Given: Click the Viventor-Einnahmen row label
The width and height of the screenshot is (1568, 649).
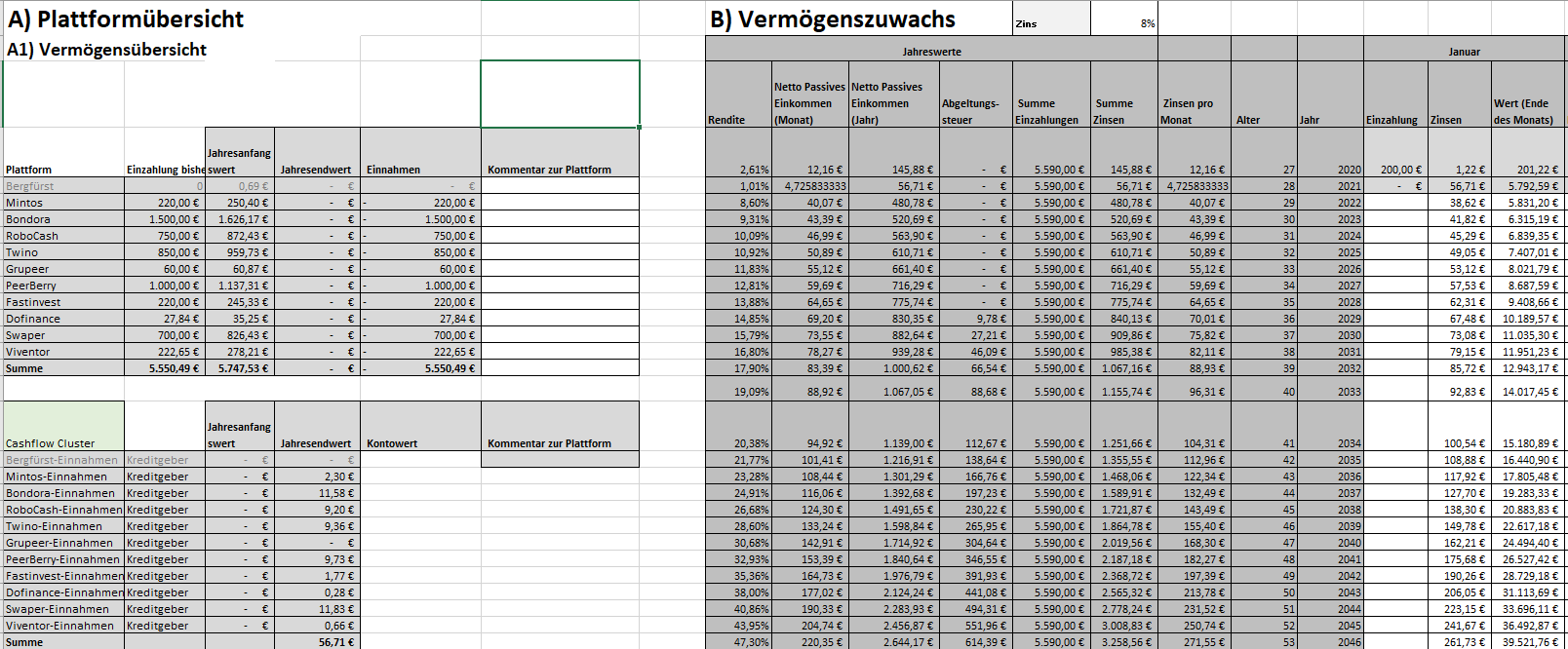Looking at the screenshot, I should (63, 626).
